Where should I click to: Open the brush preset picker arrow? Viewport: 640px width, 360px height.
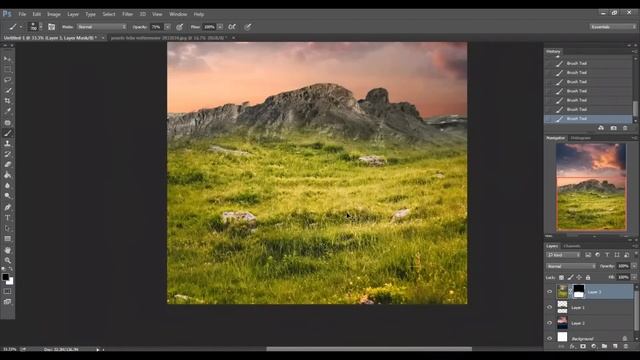click(40, 27)
